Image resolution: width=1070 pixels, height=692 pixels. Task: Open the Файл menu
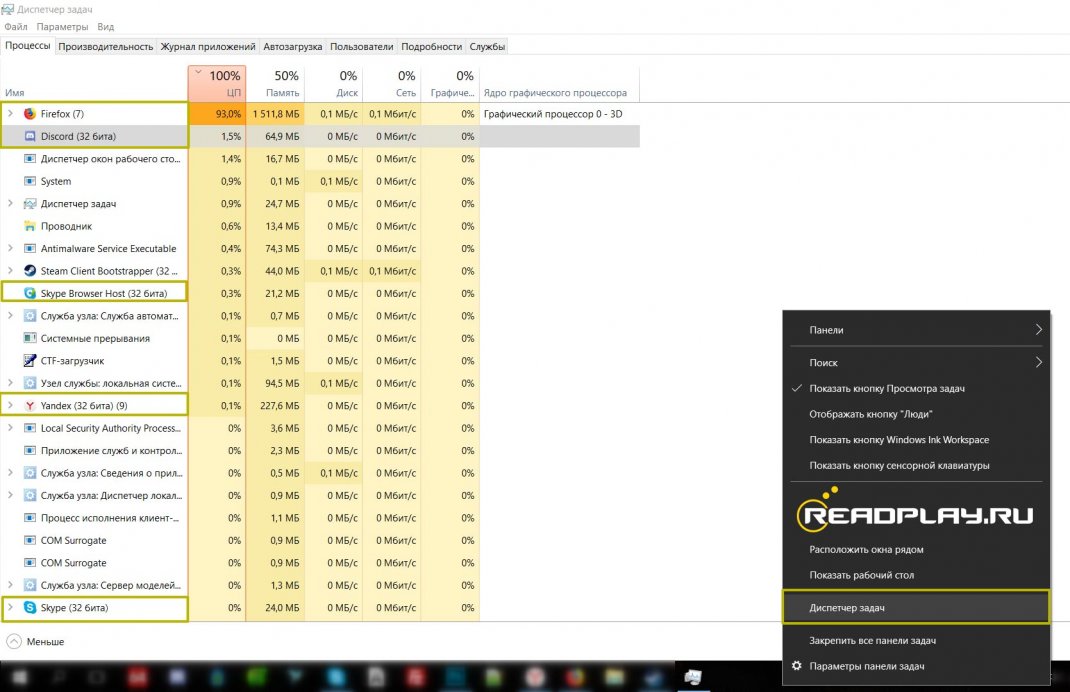point(16,27)
